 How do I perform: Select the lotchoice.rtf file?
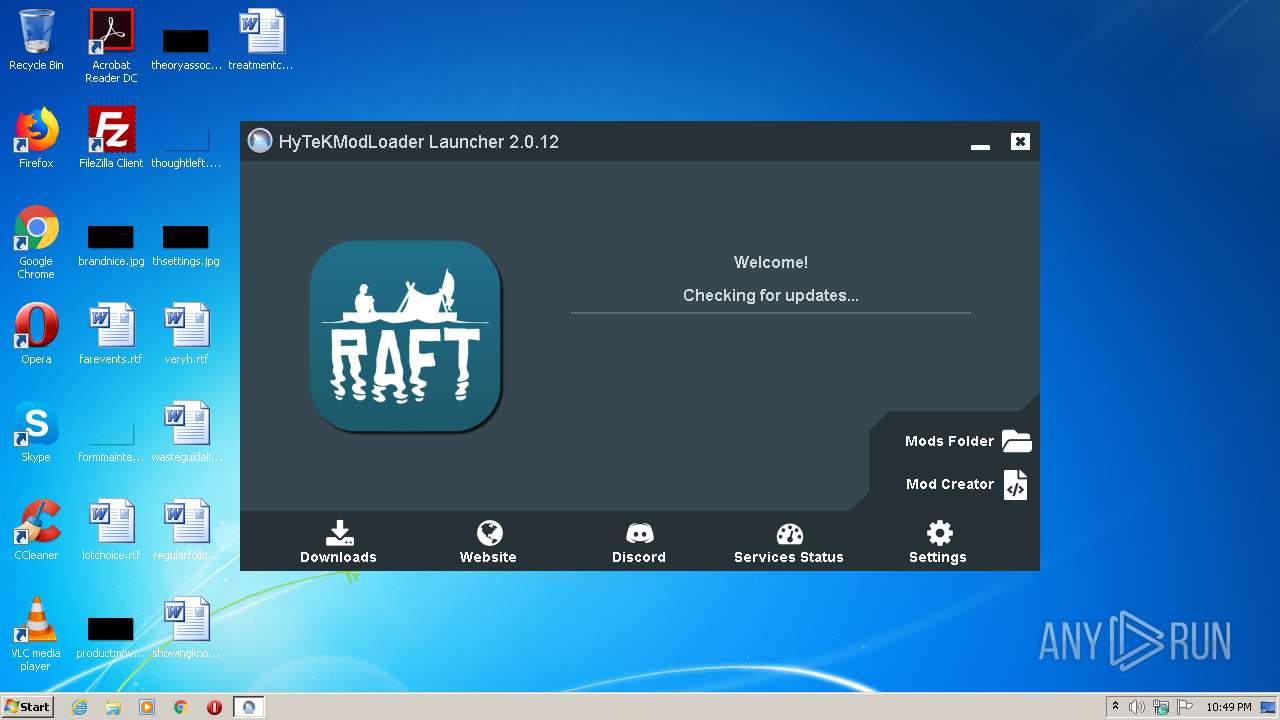point(111,530)
